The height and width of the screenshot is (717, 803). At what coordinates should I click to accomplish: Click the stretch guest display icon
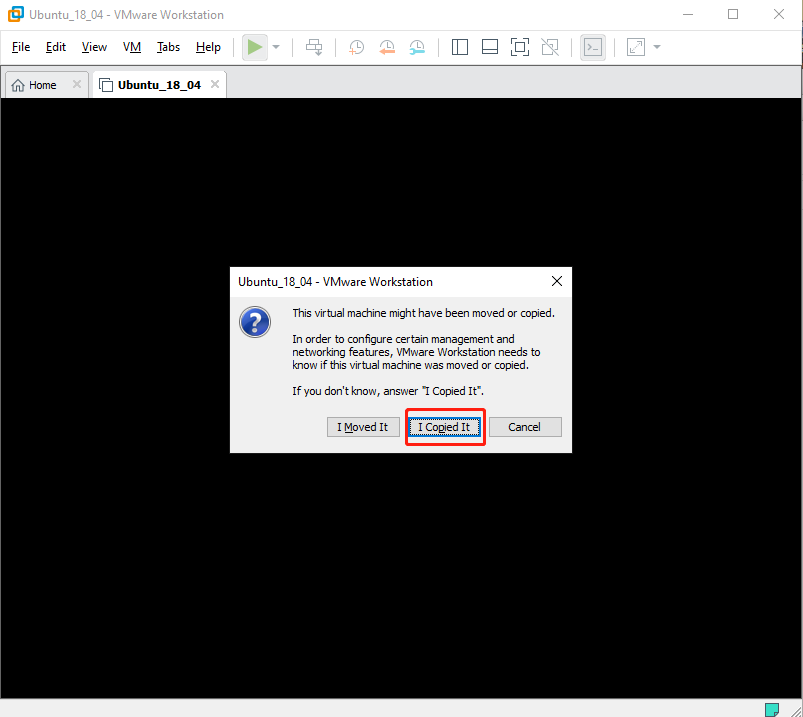click(636, 47)
